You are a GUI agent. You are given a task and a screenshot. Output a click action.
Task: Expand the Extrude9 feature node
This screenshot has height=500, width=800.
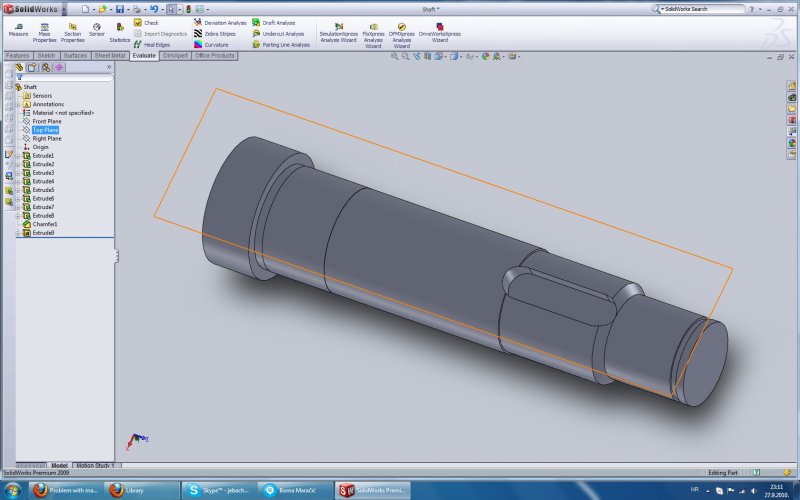click(19, 233)
